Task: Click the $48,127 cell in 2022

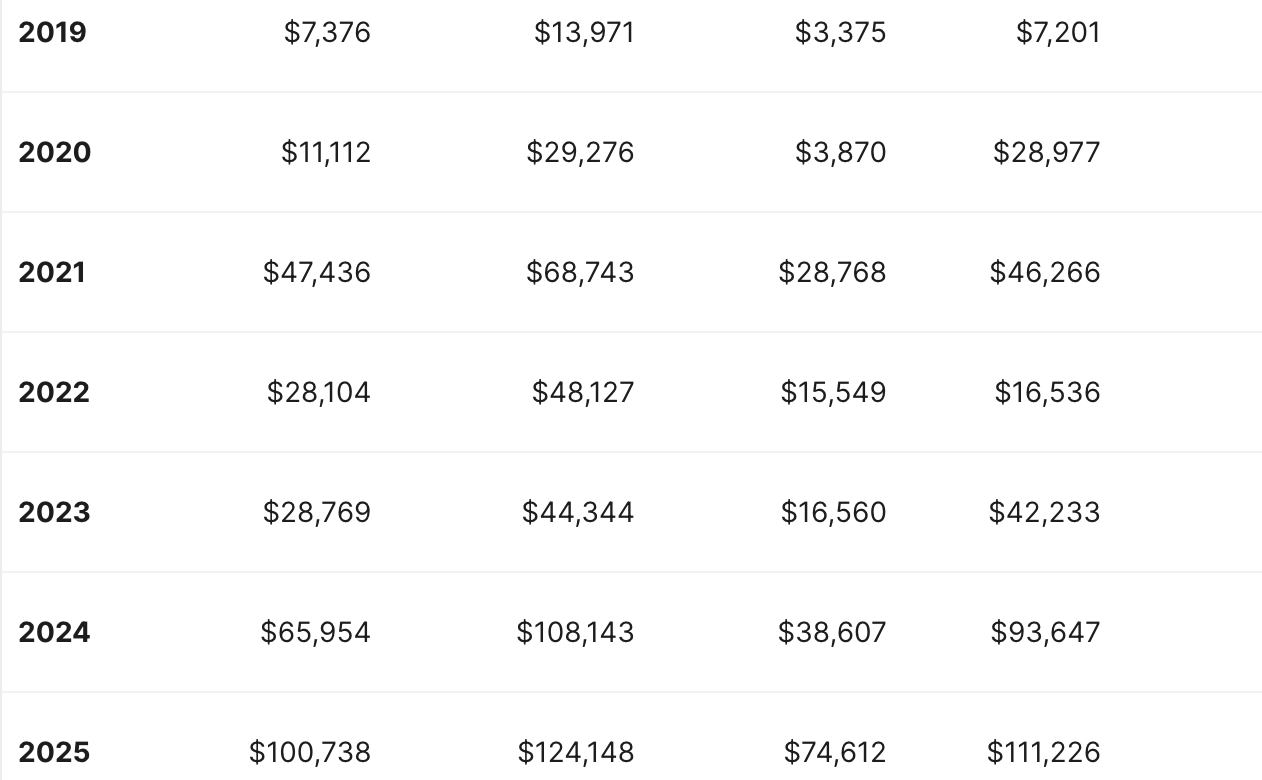Action: coord(583,392)
